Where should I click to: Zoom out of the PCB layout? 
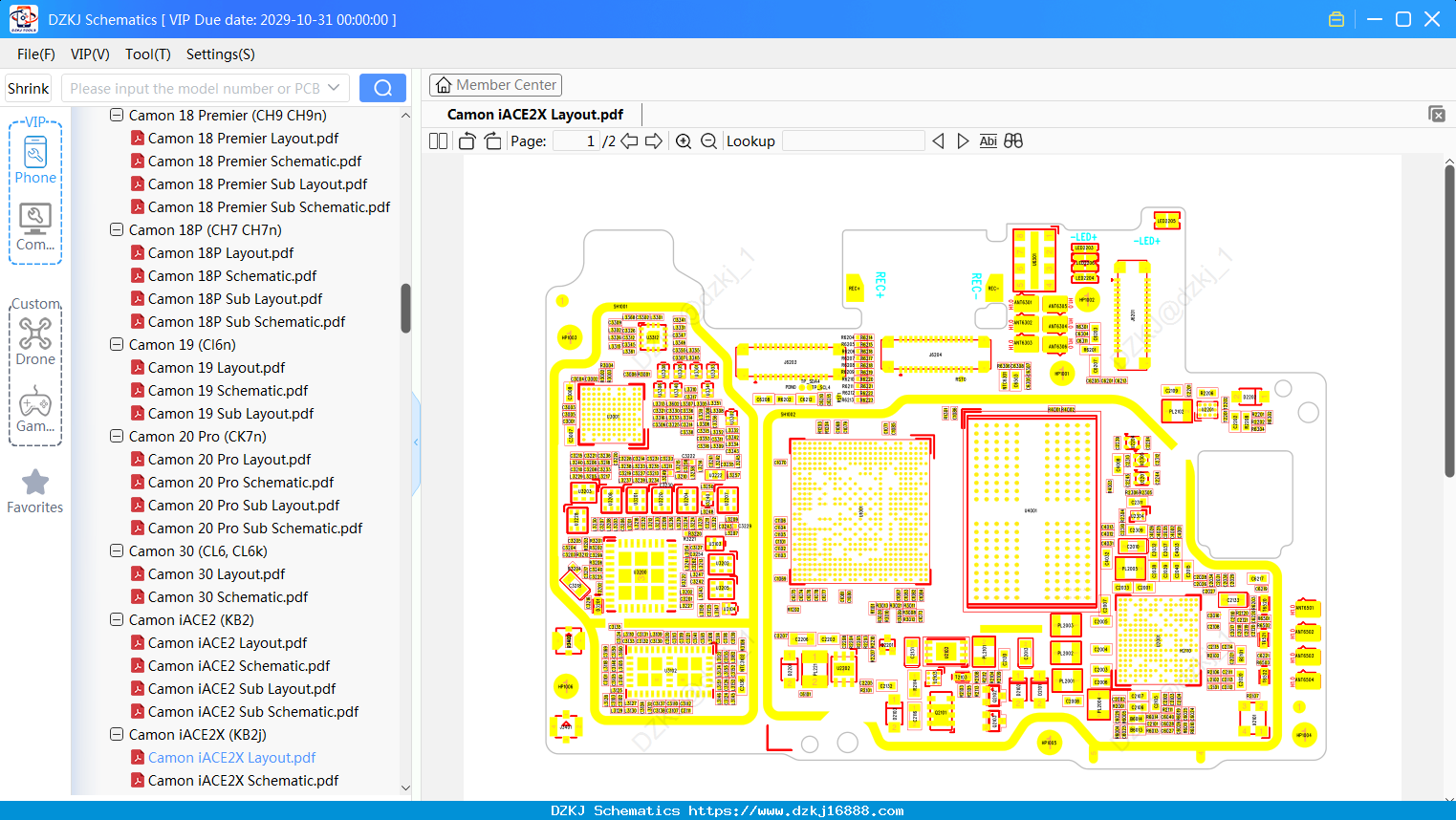[x=708, y=141]
